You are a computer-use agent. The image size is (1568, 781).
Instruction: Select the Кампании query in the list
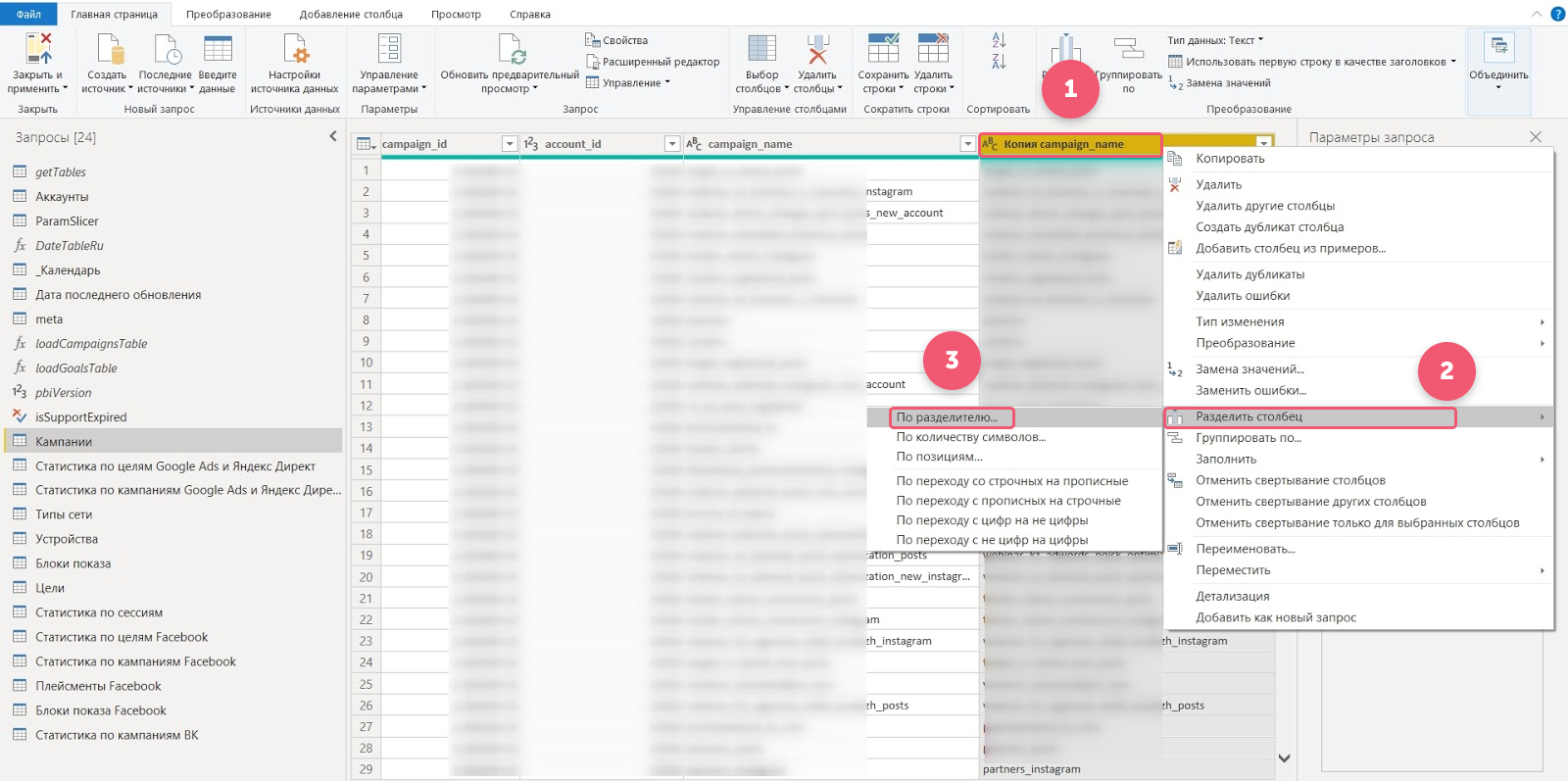pos(64,442)
